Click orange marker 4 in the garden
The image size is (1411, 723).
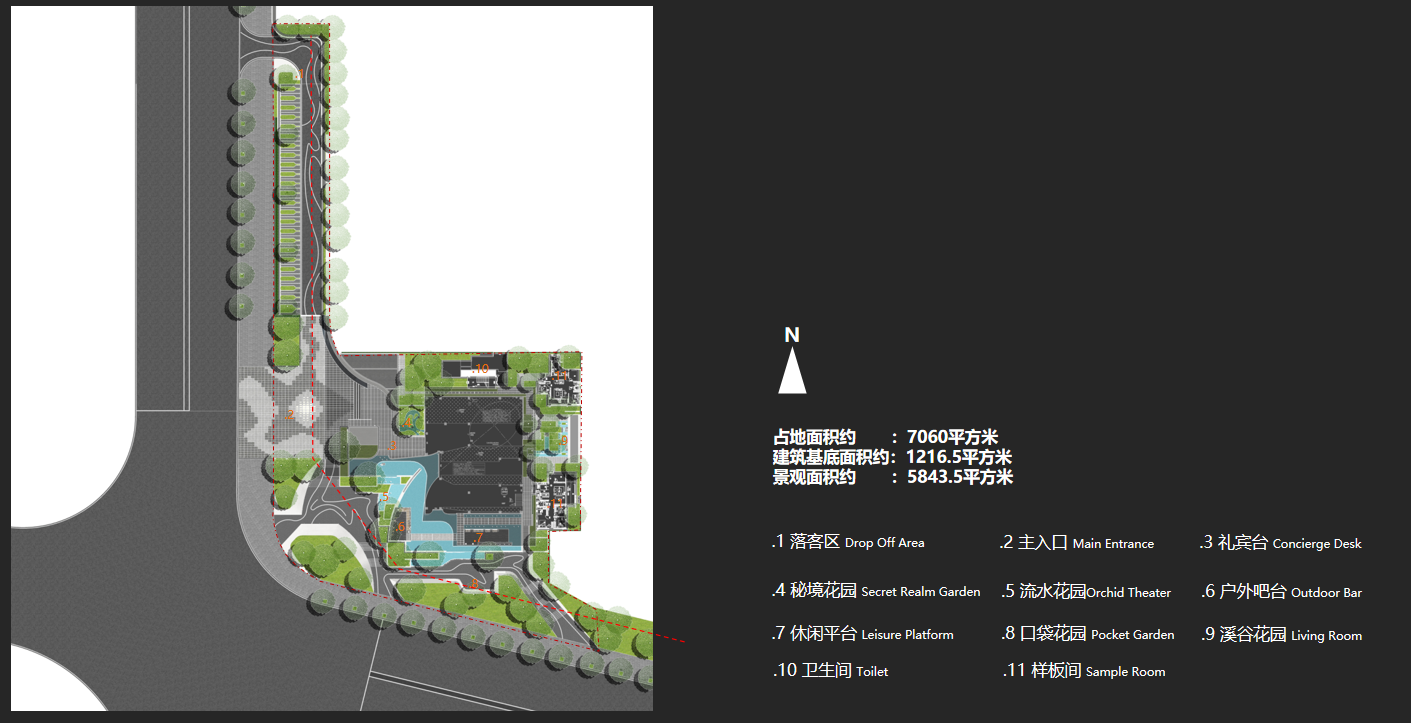click(x=408, y=423)
